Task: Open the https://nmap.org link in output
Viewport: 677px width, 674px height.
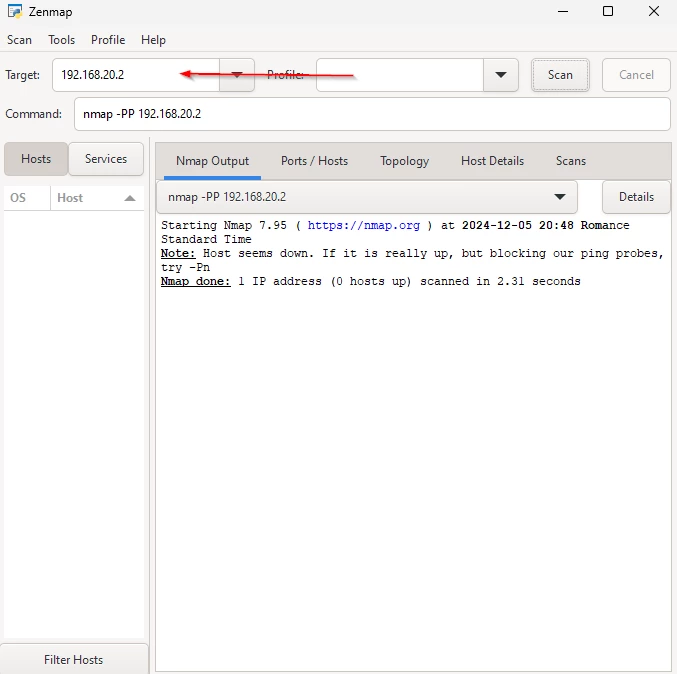Action: (364, 225)
